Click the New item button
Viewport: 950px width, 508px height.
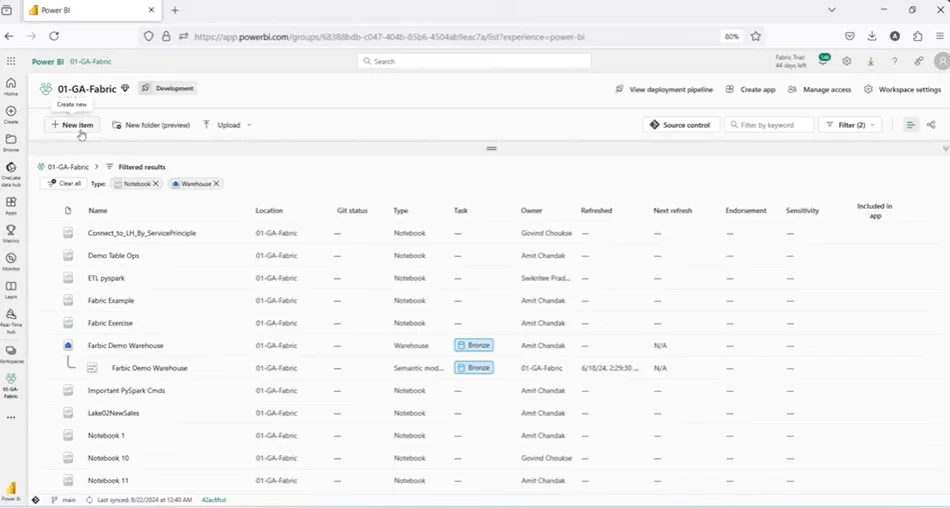pos(72,125)
